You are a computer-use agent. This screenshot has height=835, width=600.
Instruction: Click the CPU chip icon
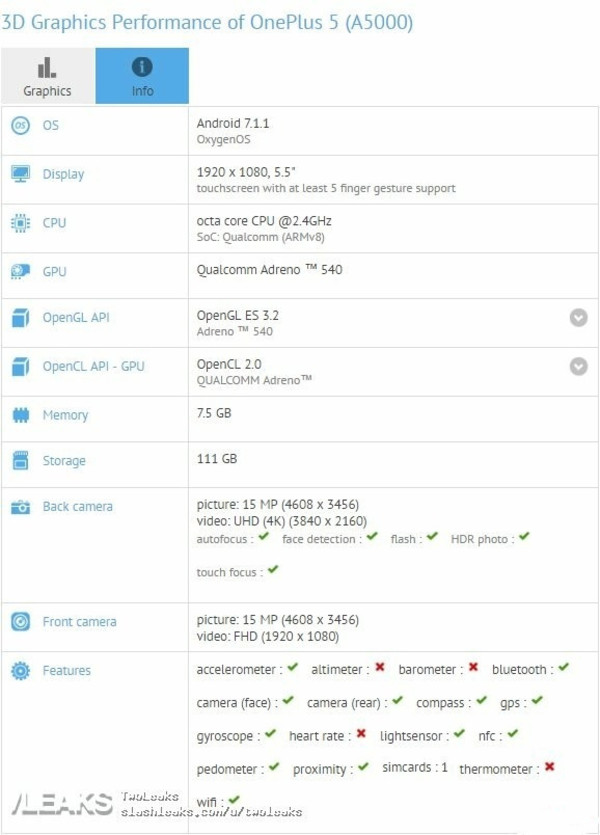(x=20, y=223)
